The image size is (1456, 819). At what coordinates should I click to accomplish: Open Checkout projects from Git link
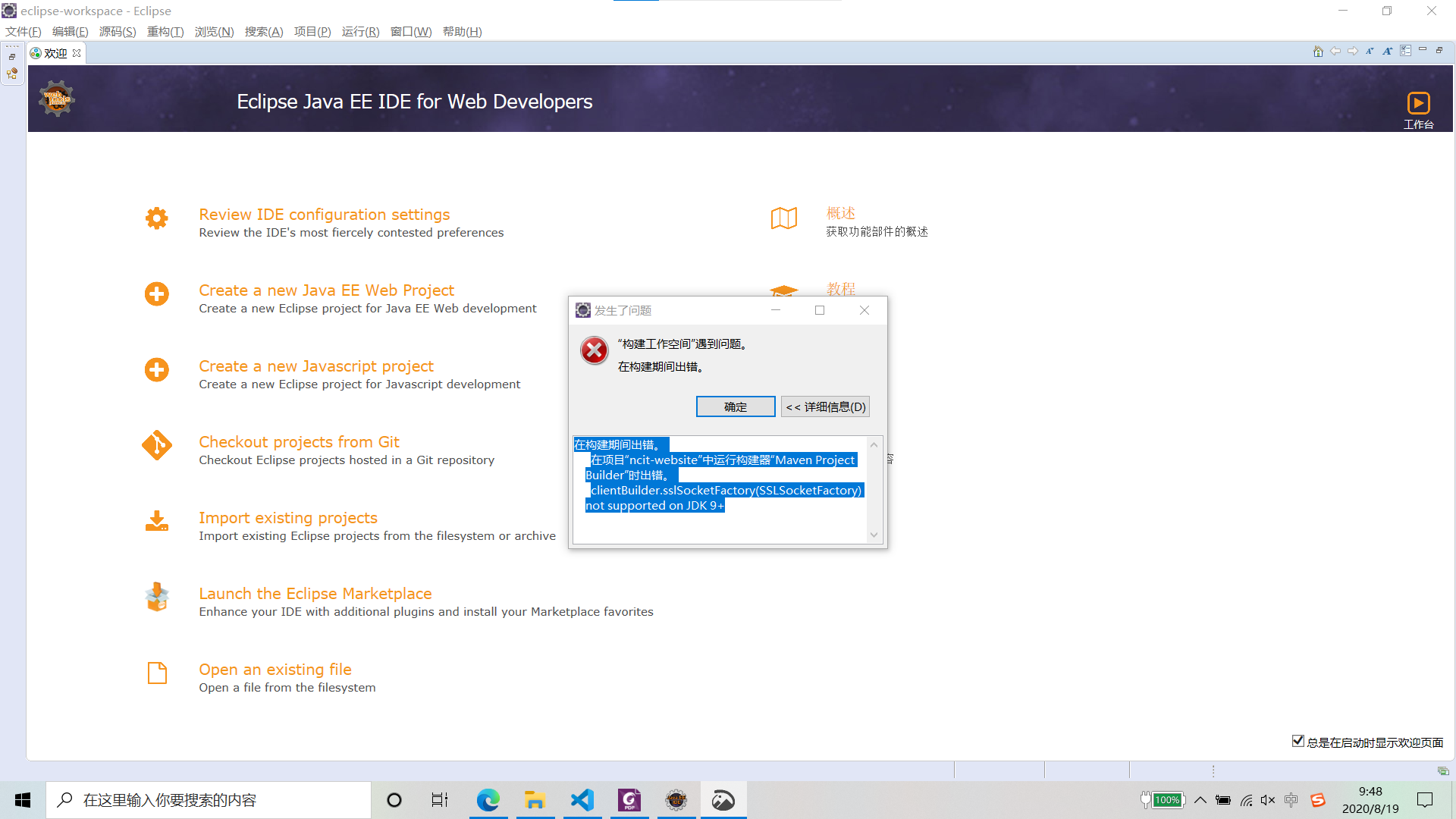(x=299, y=442)
